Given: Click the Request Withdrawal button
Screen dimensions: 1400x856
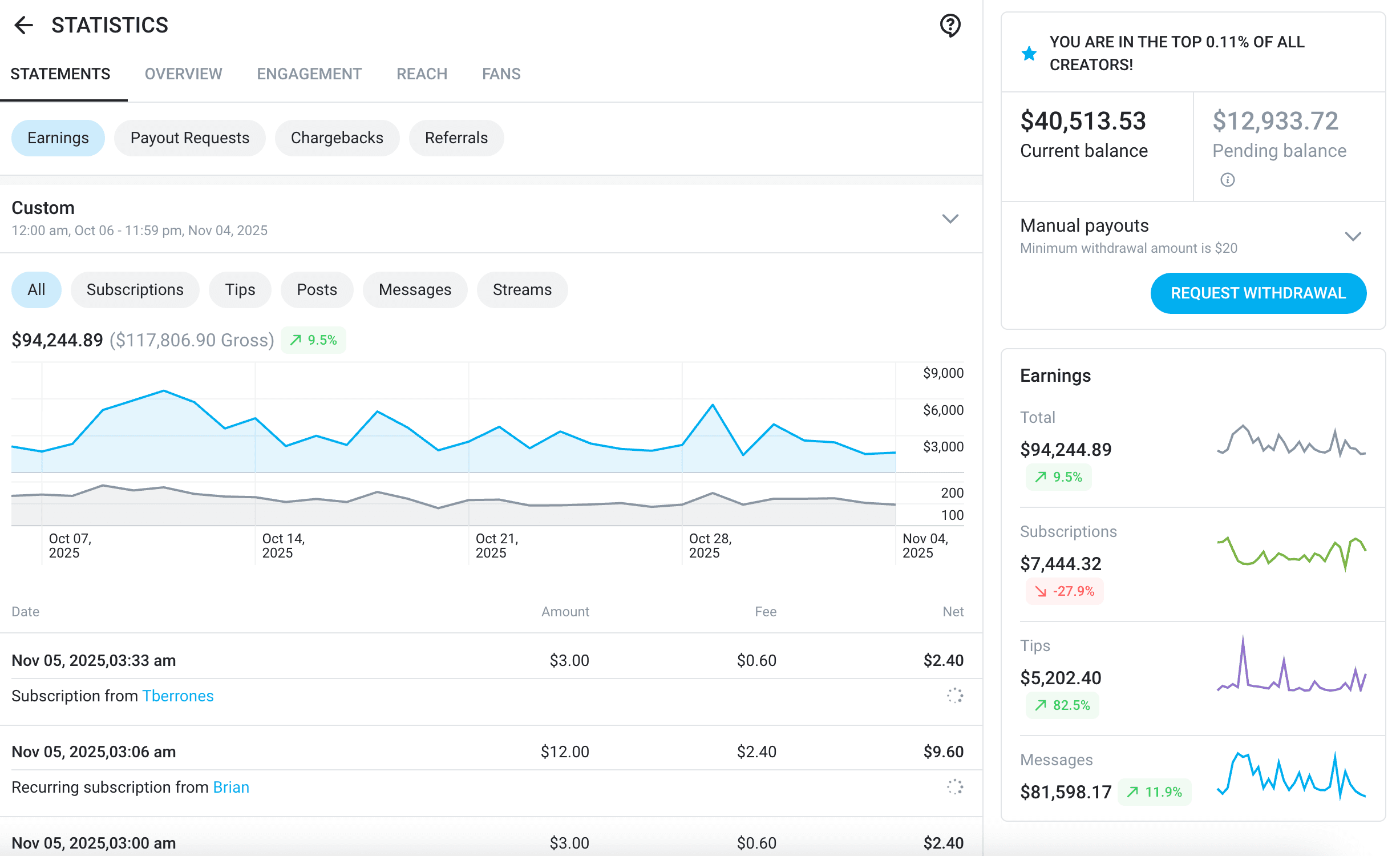Looking at the screenshot, I should tap(1258, 293).
